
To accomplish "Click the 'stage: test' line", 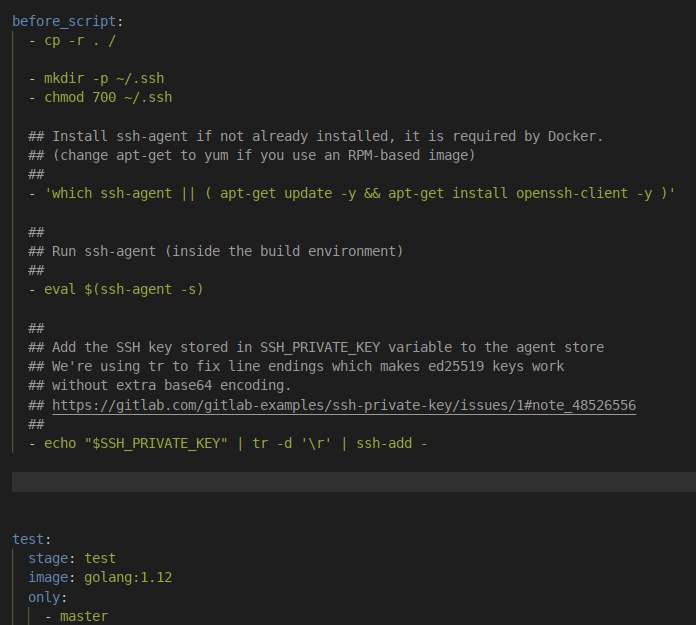I will pyautogui.click(x=72, y=558).
